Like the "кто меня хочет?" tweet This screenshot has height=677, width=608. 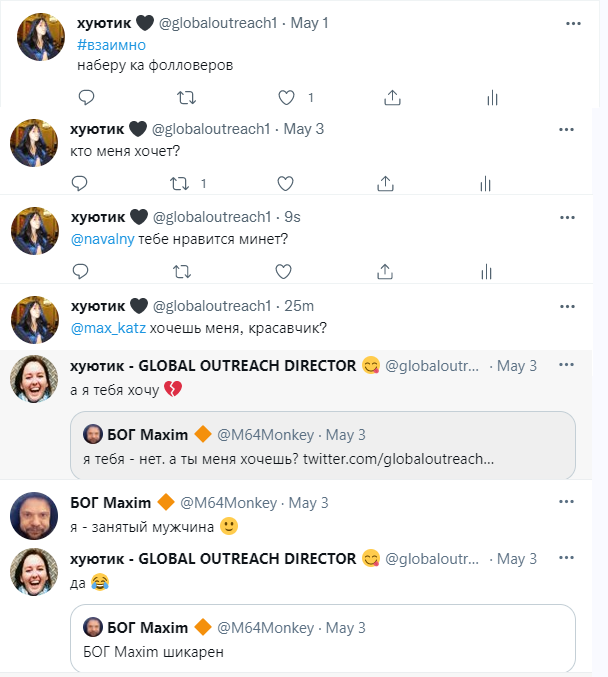pos(285,183)
